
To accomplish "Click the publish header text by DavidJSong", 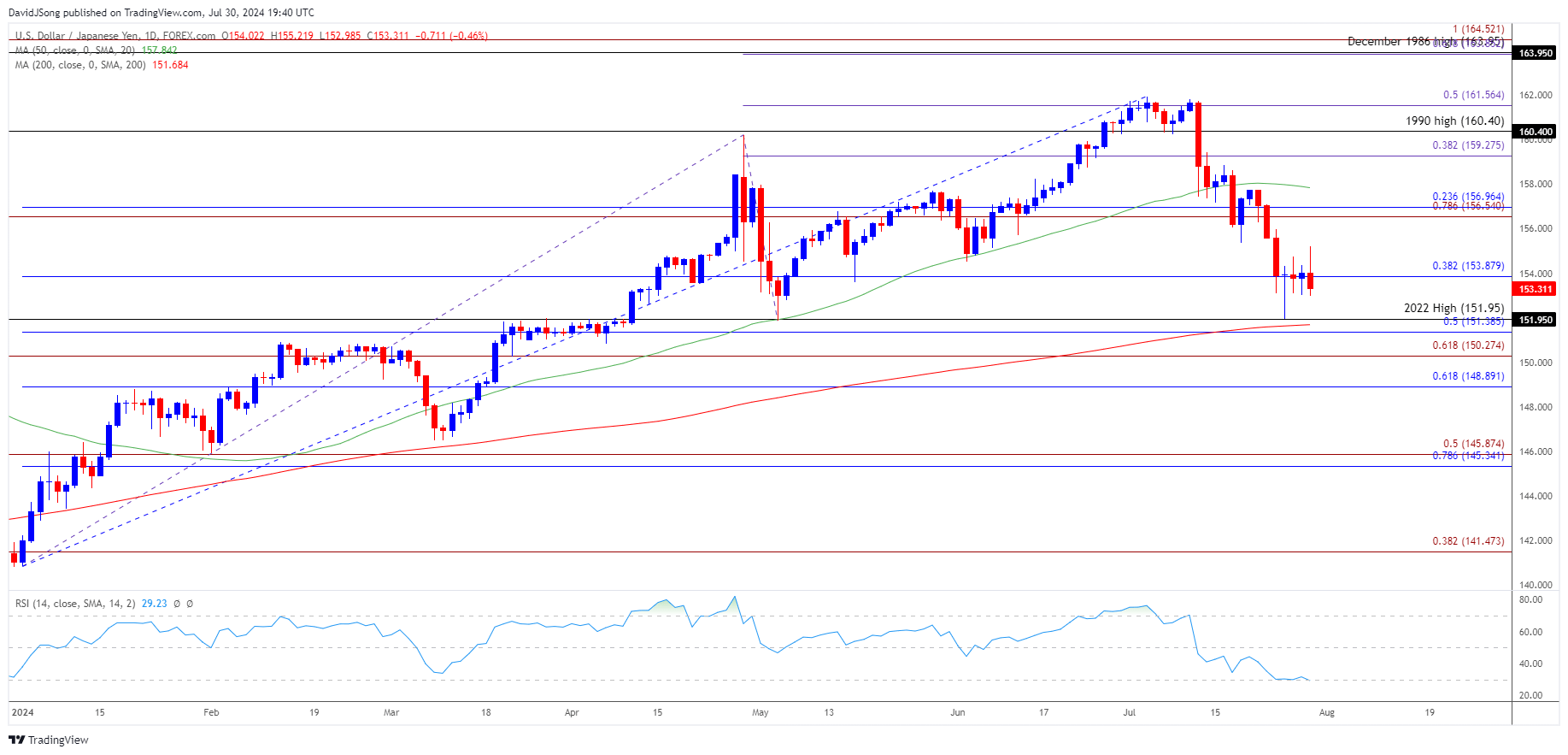I will 161,13.
